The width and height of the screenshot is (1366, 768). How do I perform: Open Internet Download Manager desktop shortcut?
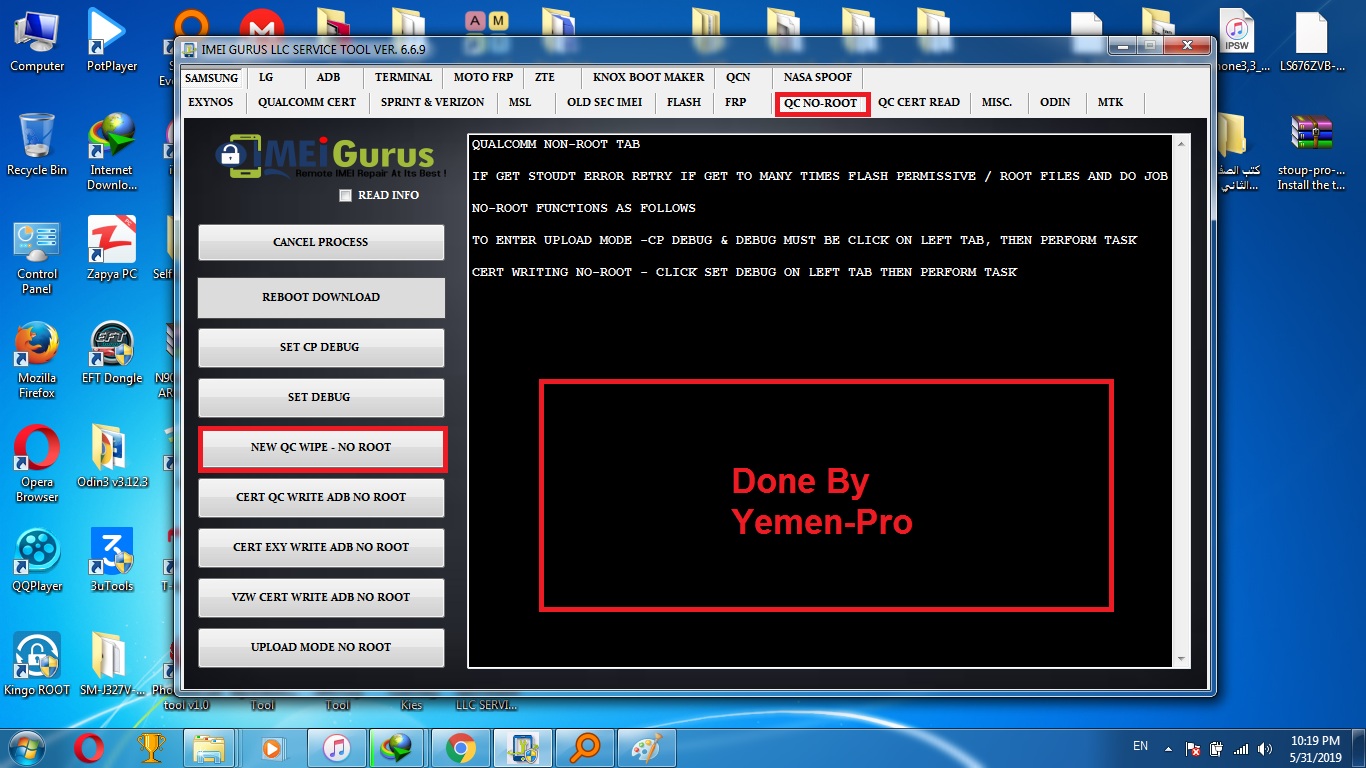click(112, 153)
